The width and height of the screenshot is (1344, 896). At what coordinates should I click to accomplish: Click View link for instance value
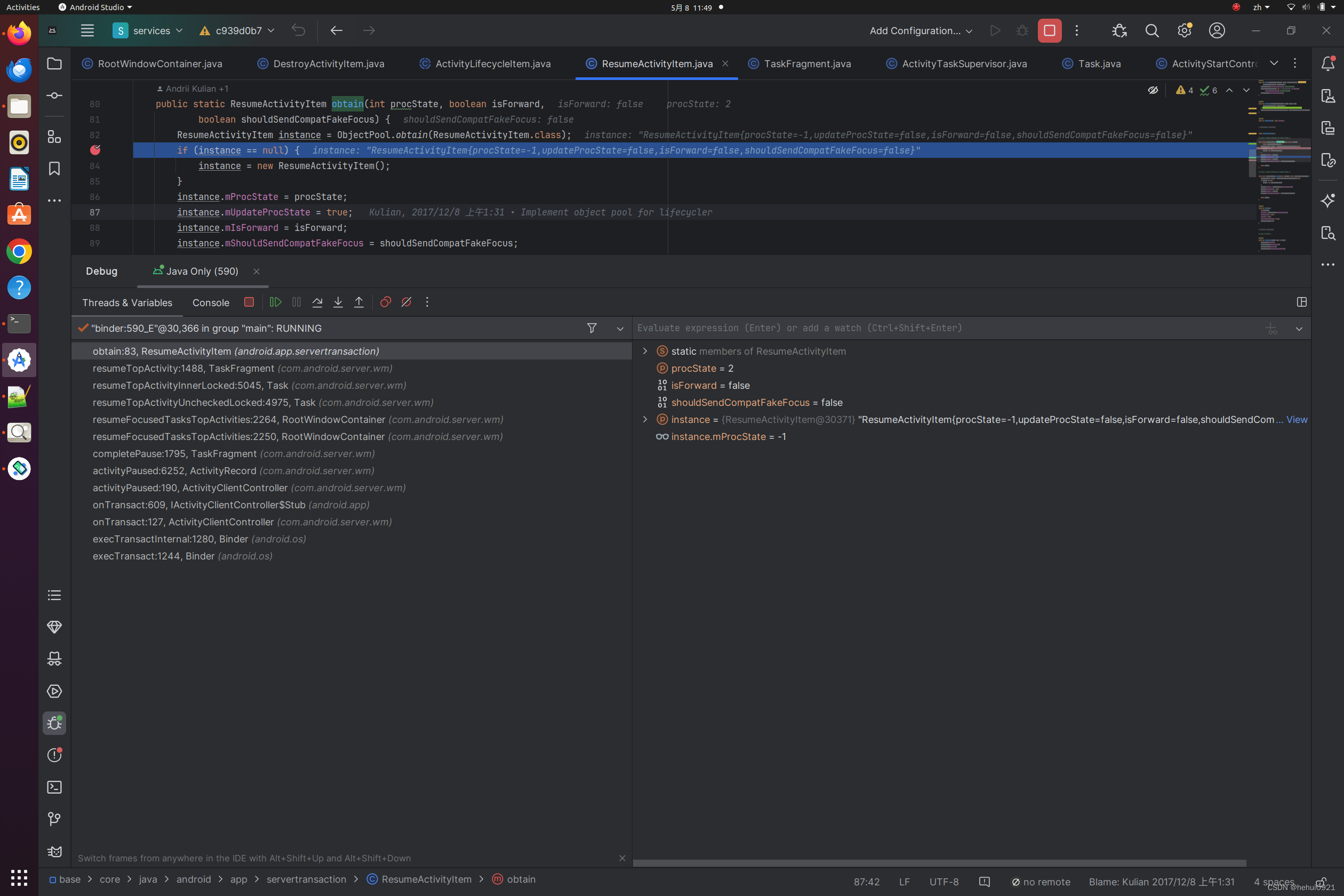click(x=1296, y=419)
